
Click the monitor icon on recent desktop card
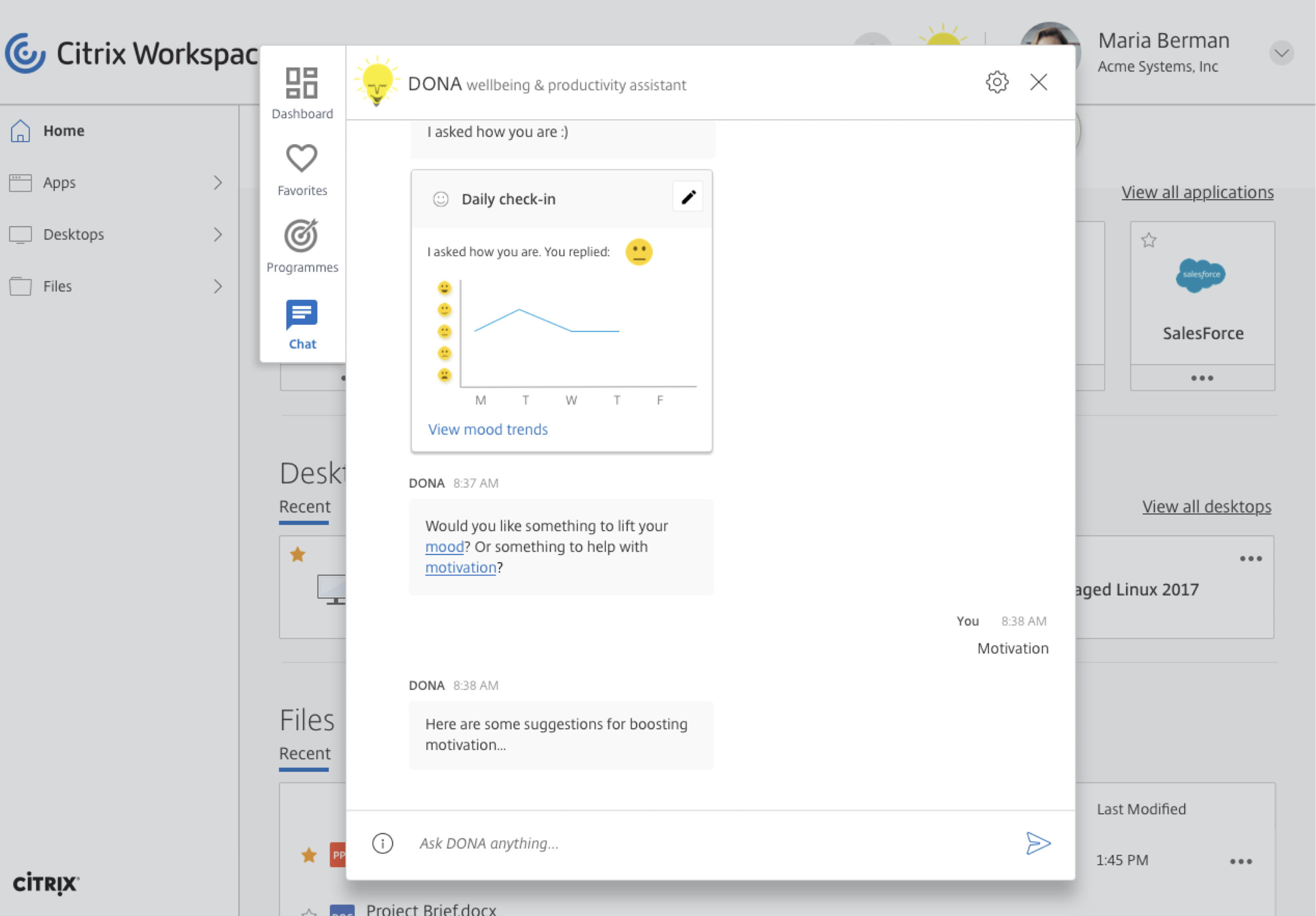point(332,589)
